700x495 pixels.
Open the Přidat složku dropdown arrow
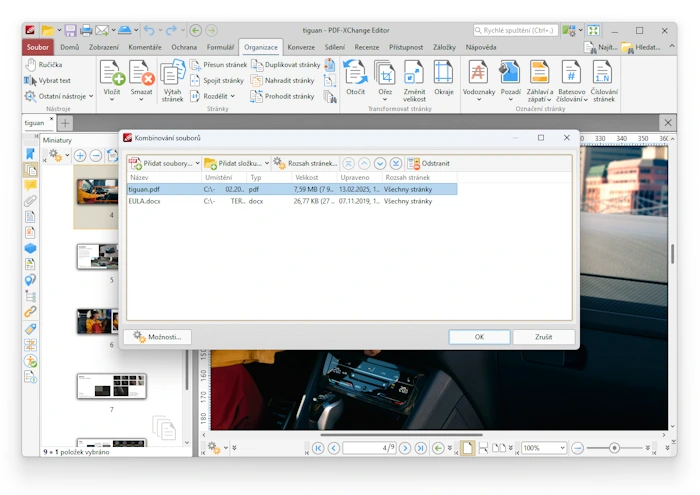[x=267, y=163]
